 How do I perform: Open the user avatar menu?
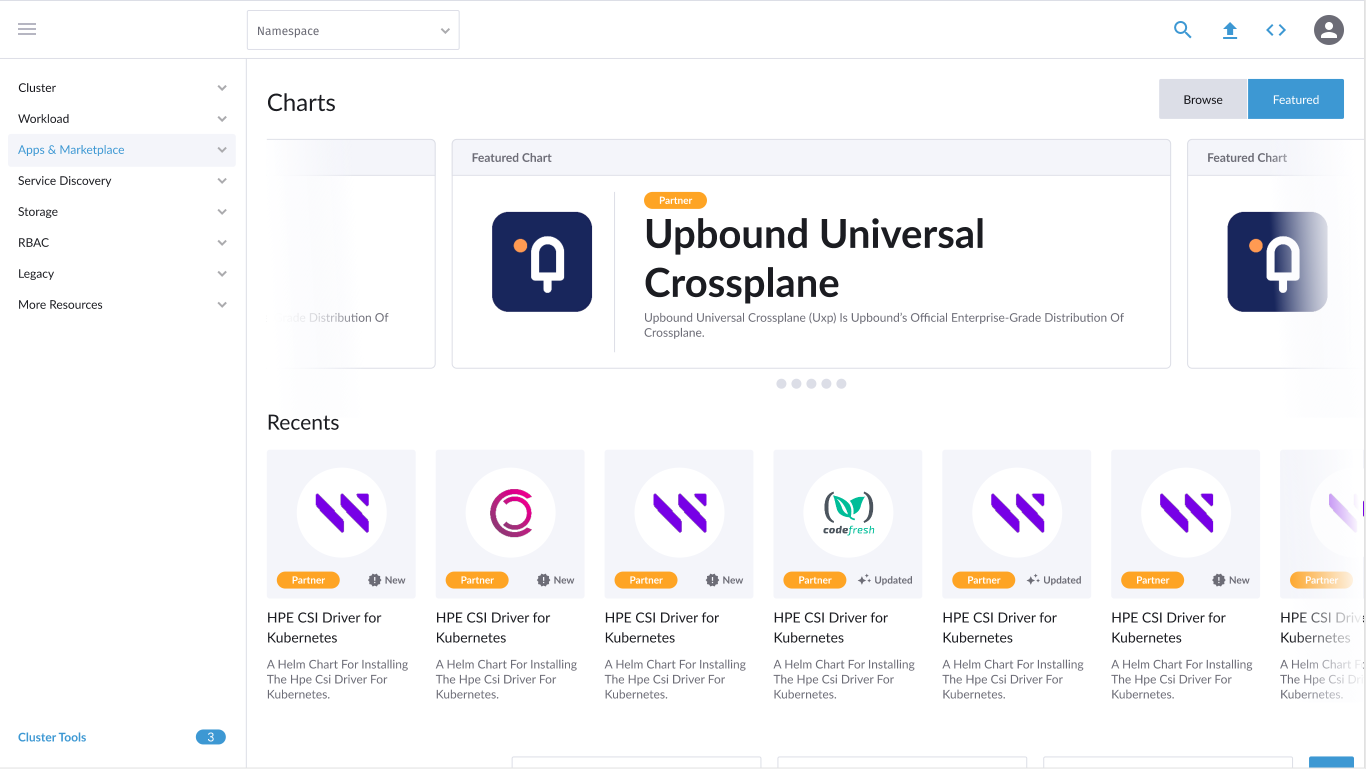click(1329, 30)
